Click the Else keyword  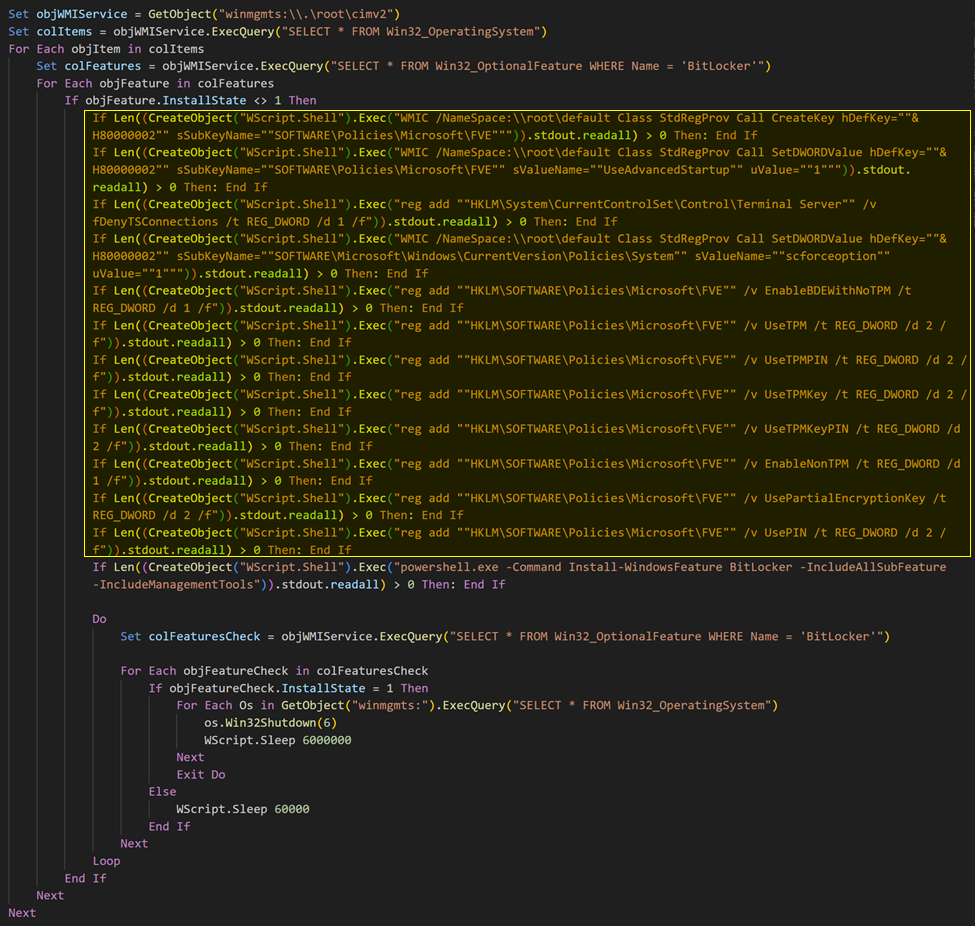(x=162, y=792)
